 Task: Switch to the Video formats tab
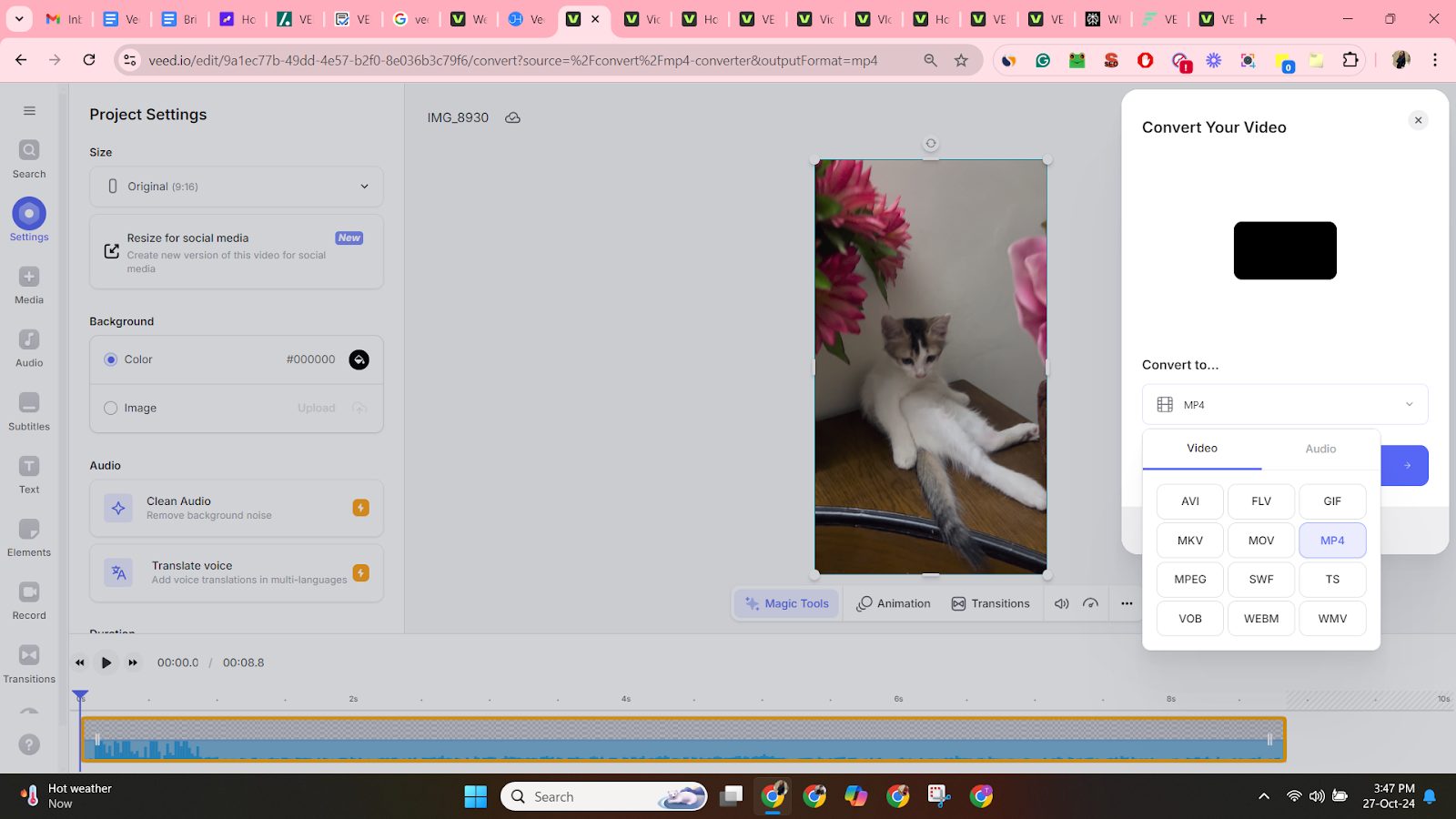pyautogui.click(x=1201, y=449)
